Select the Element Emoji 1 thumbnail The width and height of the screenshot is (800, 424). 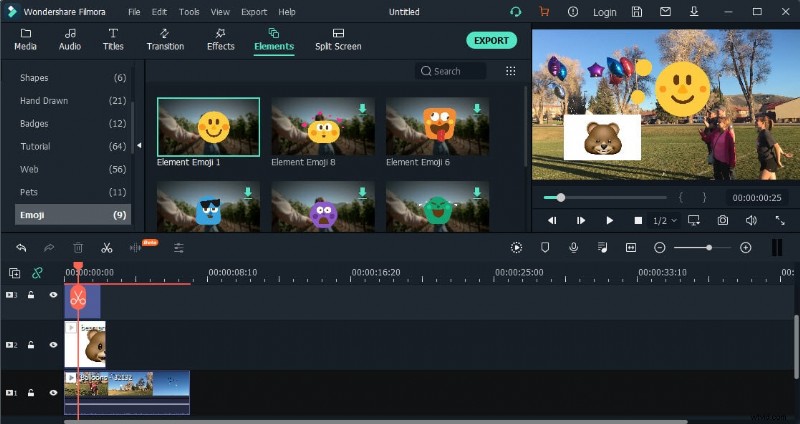[208, 127]
